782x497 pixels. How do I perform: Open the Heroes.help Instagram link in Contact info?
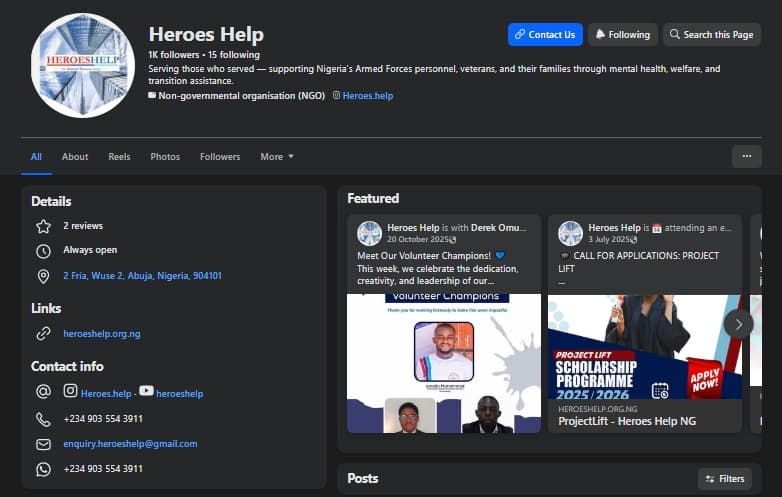pyautogui.click(x=106, y=394)
